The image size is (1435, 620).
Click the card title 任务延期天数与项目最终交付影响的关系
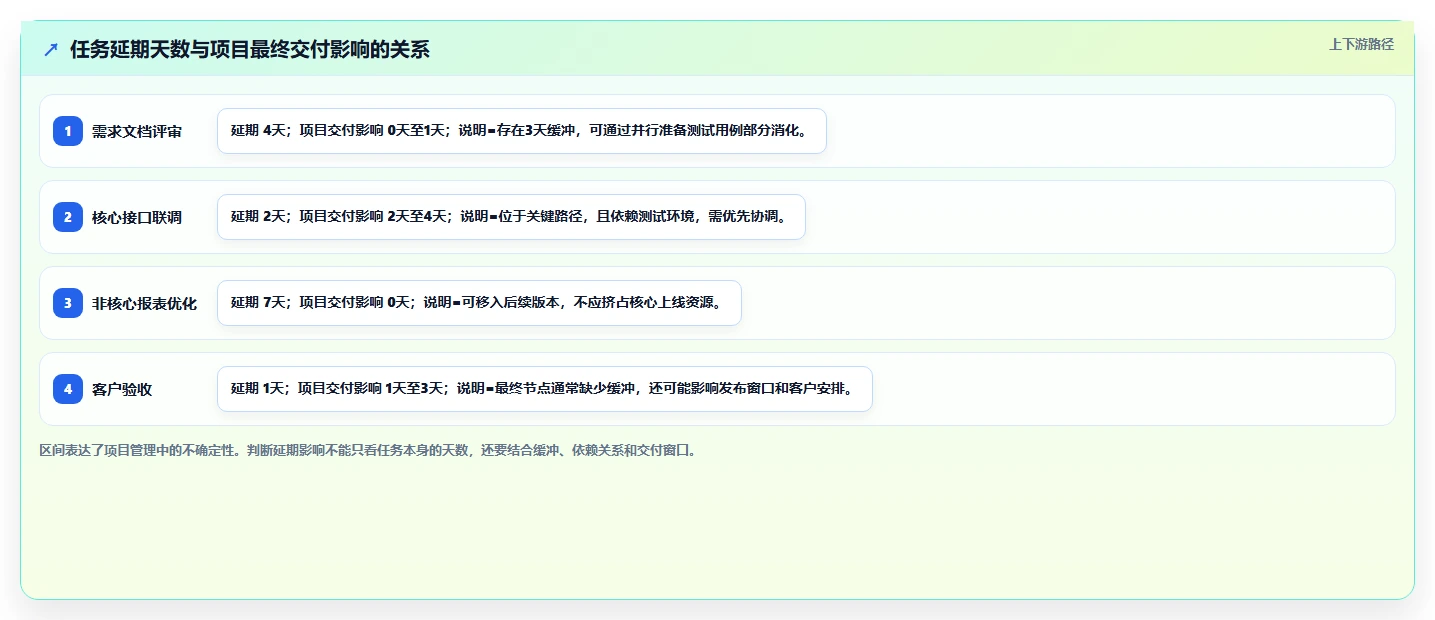[250, 50]
